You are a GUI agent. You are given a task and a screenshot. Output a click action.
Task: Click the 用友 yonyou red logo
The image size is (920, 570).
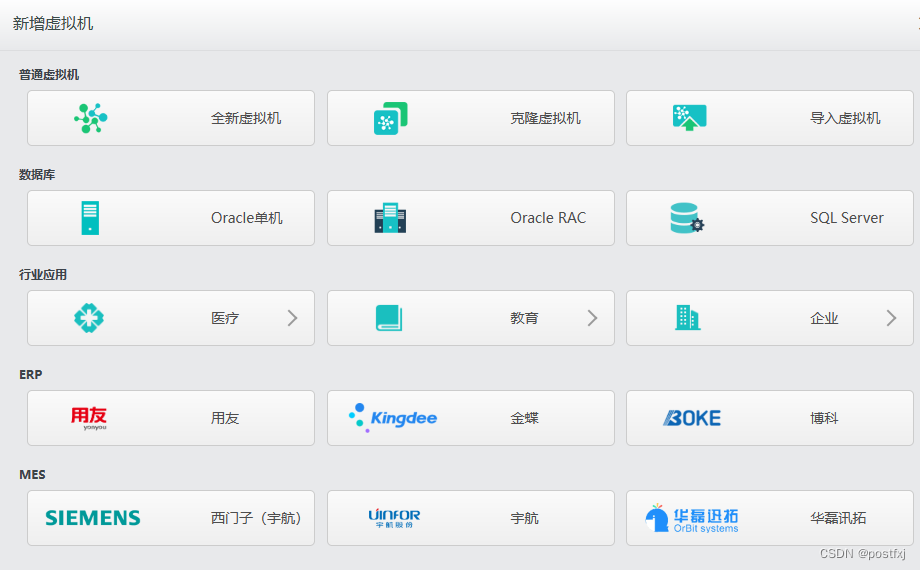(x=89, y=418)
